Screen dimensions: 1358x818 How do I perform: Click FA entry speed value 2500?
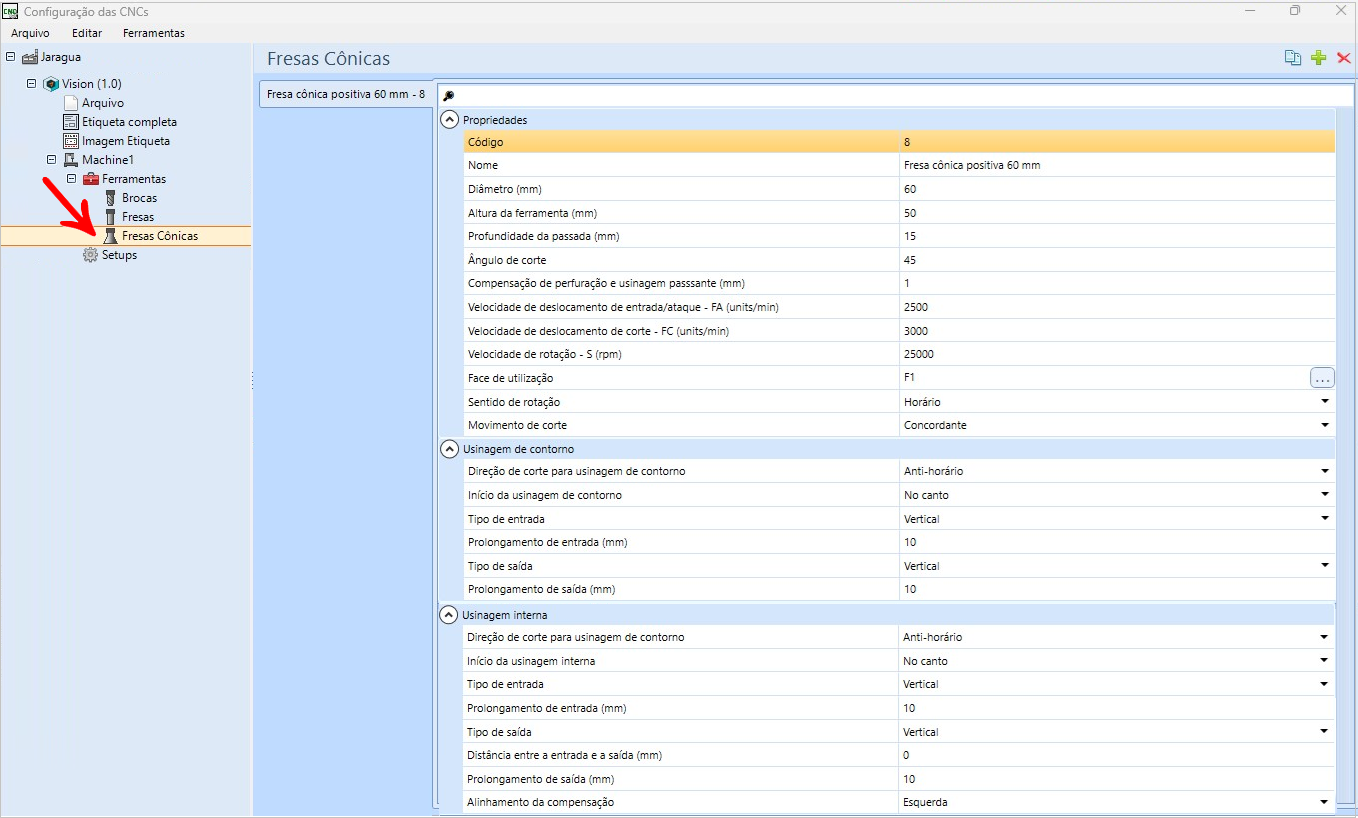click(1117, 307)
